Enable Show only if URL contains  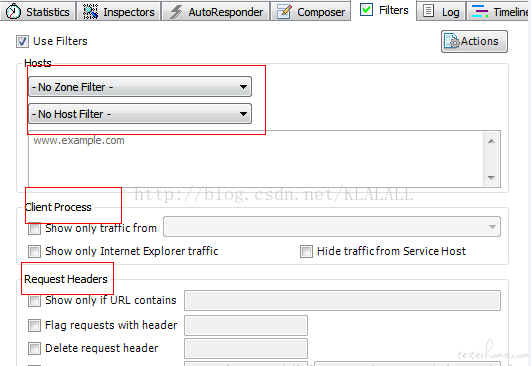(x=34, y=300)
